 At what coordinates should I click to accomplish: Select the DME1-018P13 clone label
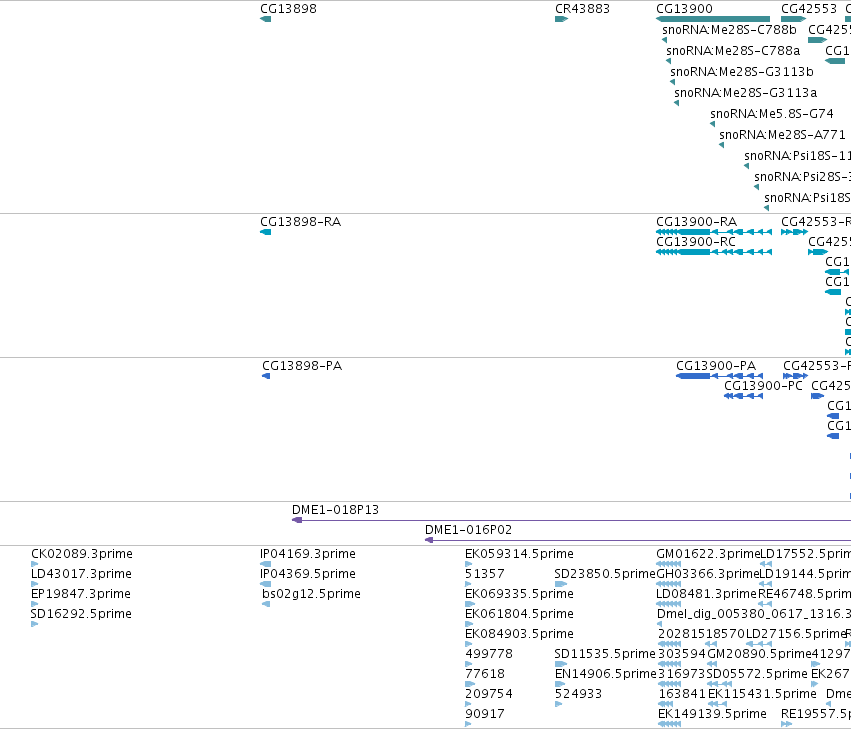[335, 510]
